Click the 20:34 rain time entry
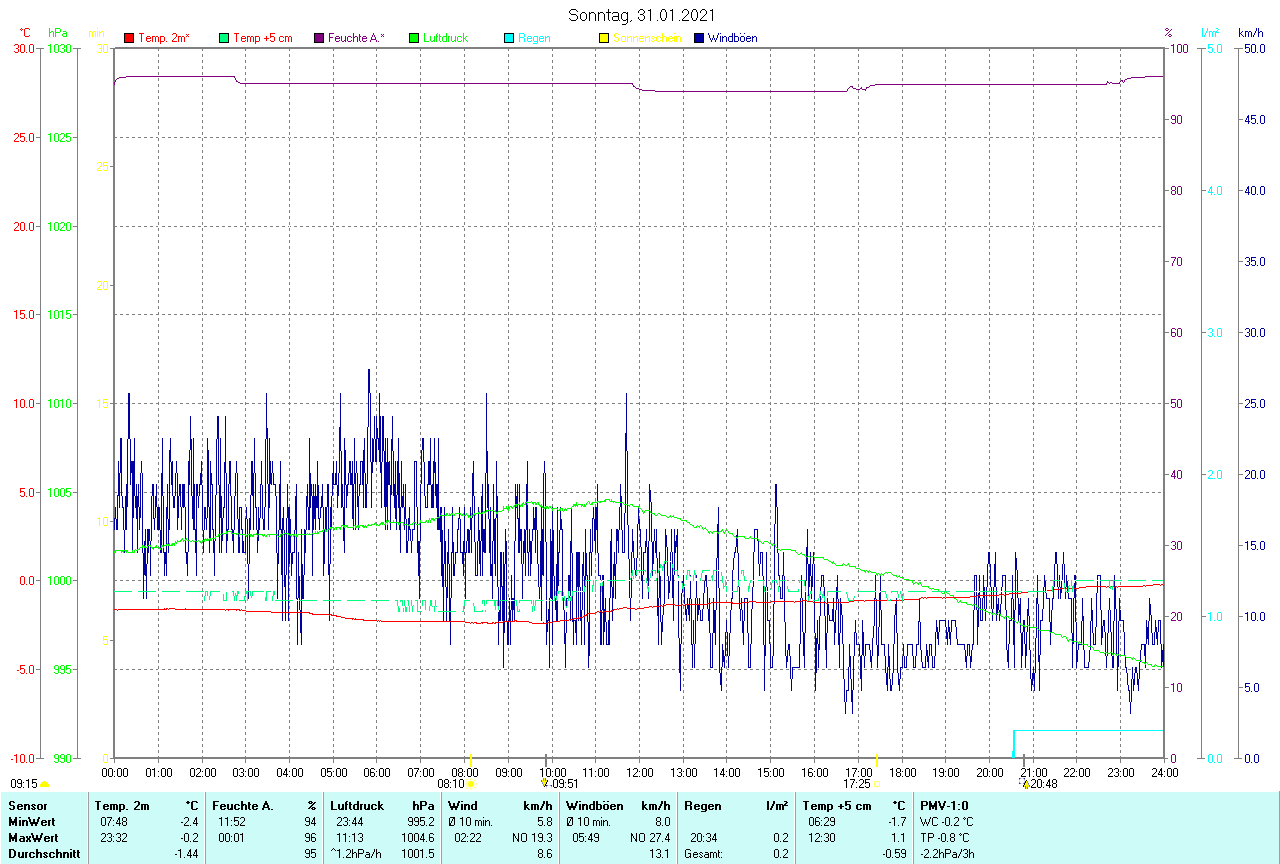1280x864 pixels. coord(704,838)
